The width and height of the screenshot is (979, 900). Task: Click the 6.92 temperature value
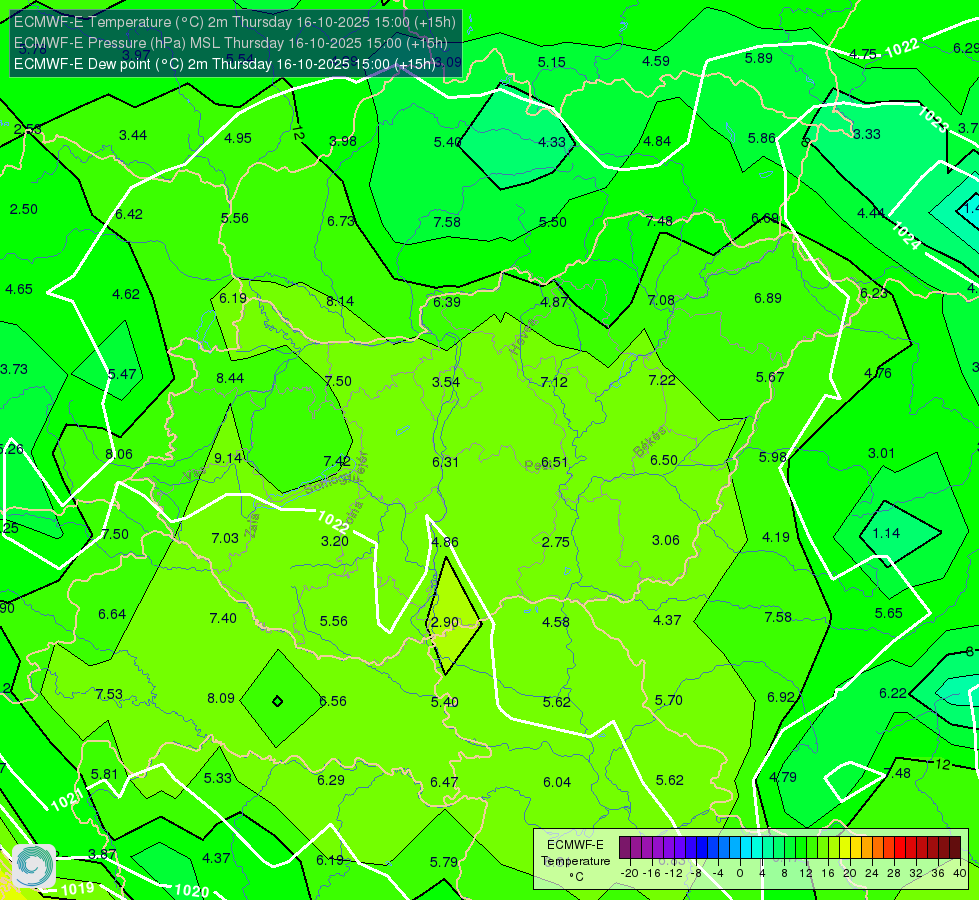click(x=780, y=696)
